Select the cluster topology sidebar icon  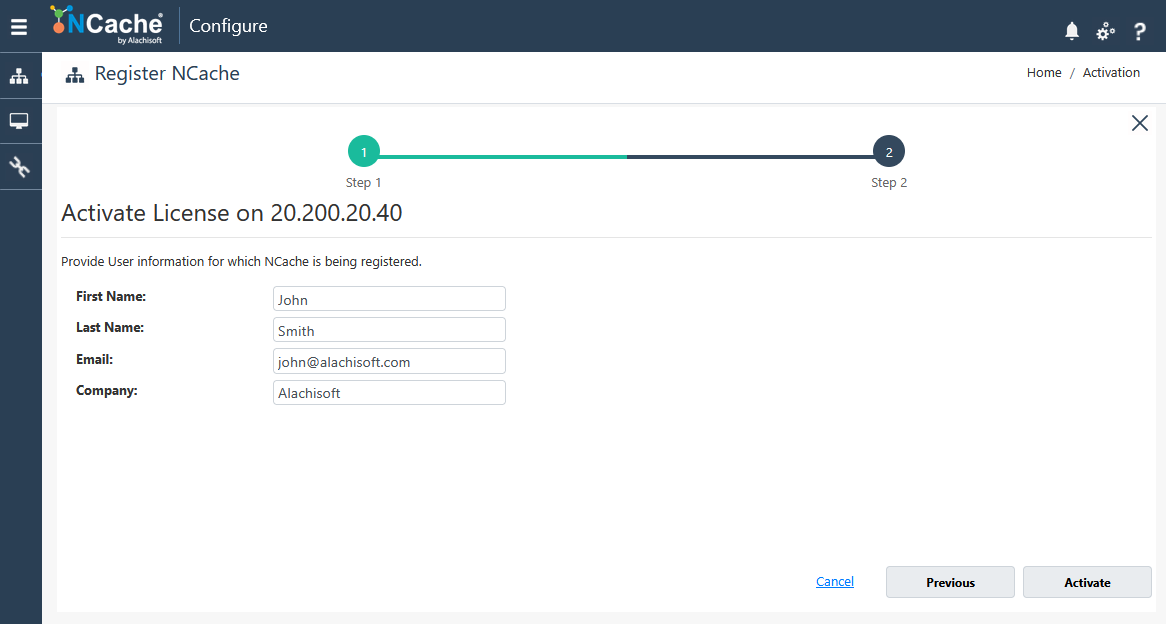tap(20, 76)
